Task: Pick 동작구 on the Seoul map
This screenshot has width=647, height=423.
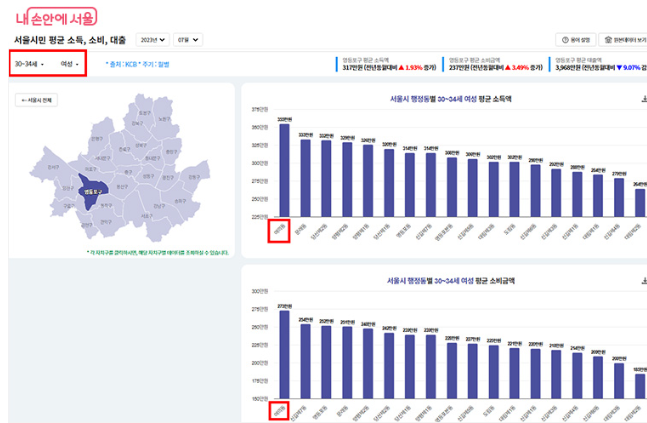Action: (x=106, y=205)
